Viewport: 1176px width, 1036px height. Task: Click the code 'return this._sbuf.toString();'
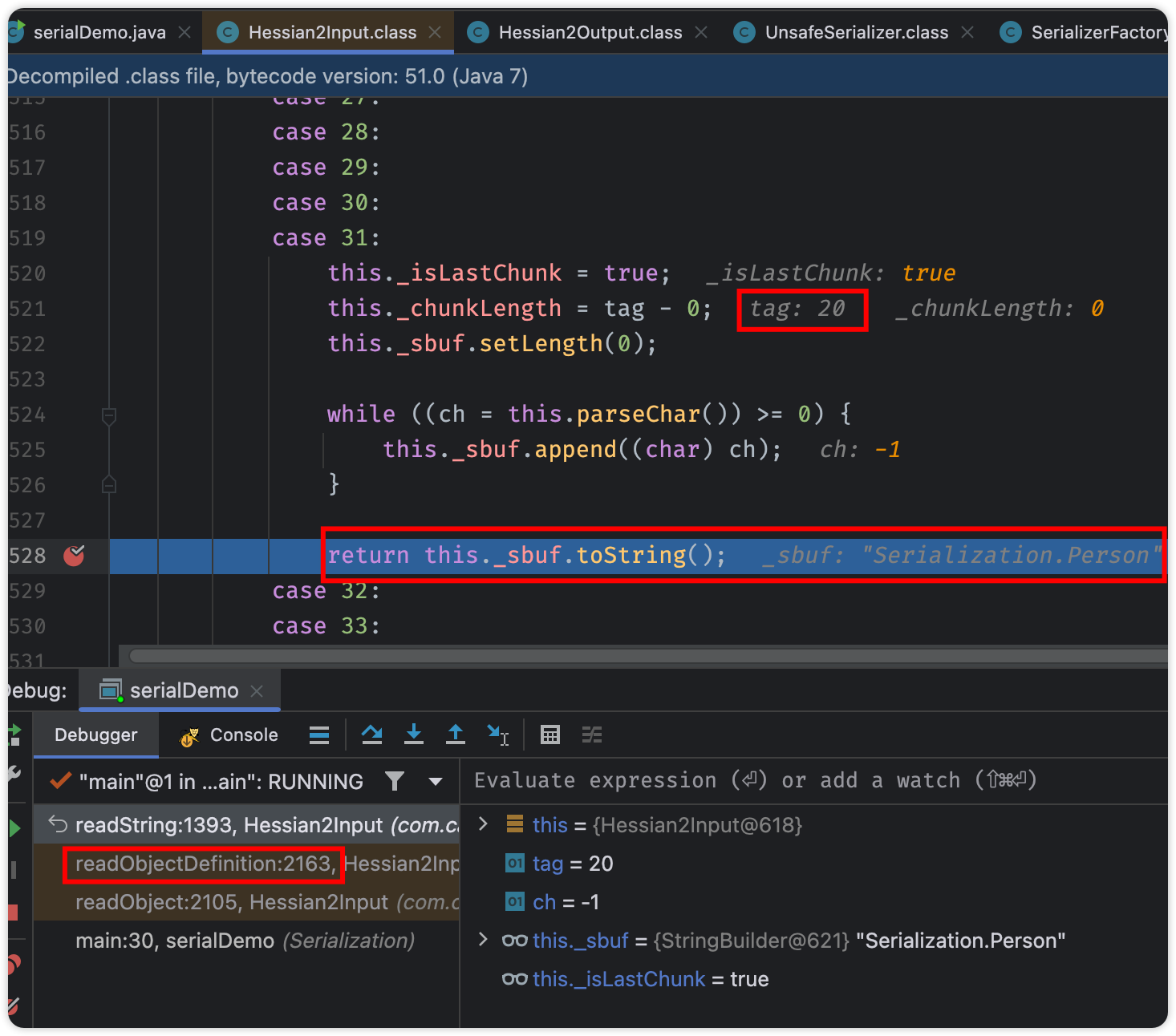(526, 555)
